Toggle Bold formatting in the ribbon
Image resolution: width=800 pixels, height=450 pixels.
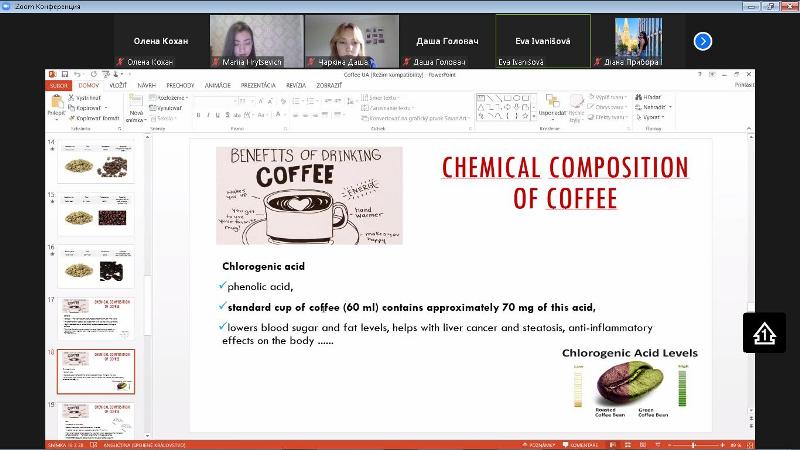pos(198,115)
